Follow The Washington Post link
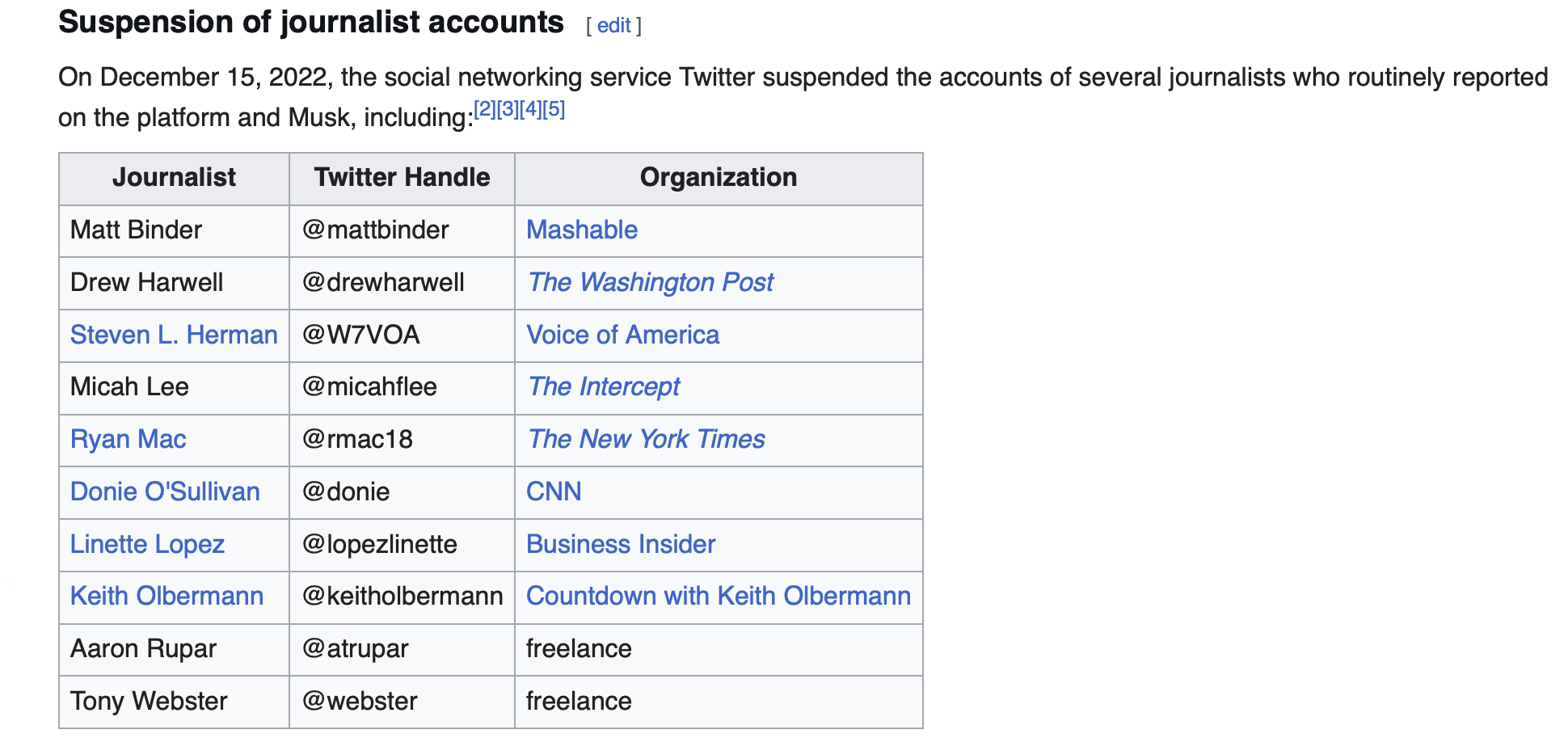Screen dimensions: 1568x755 coord(651,282)
